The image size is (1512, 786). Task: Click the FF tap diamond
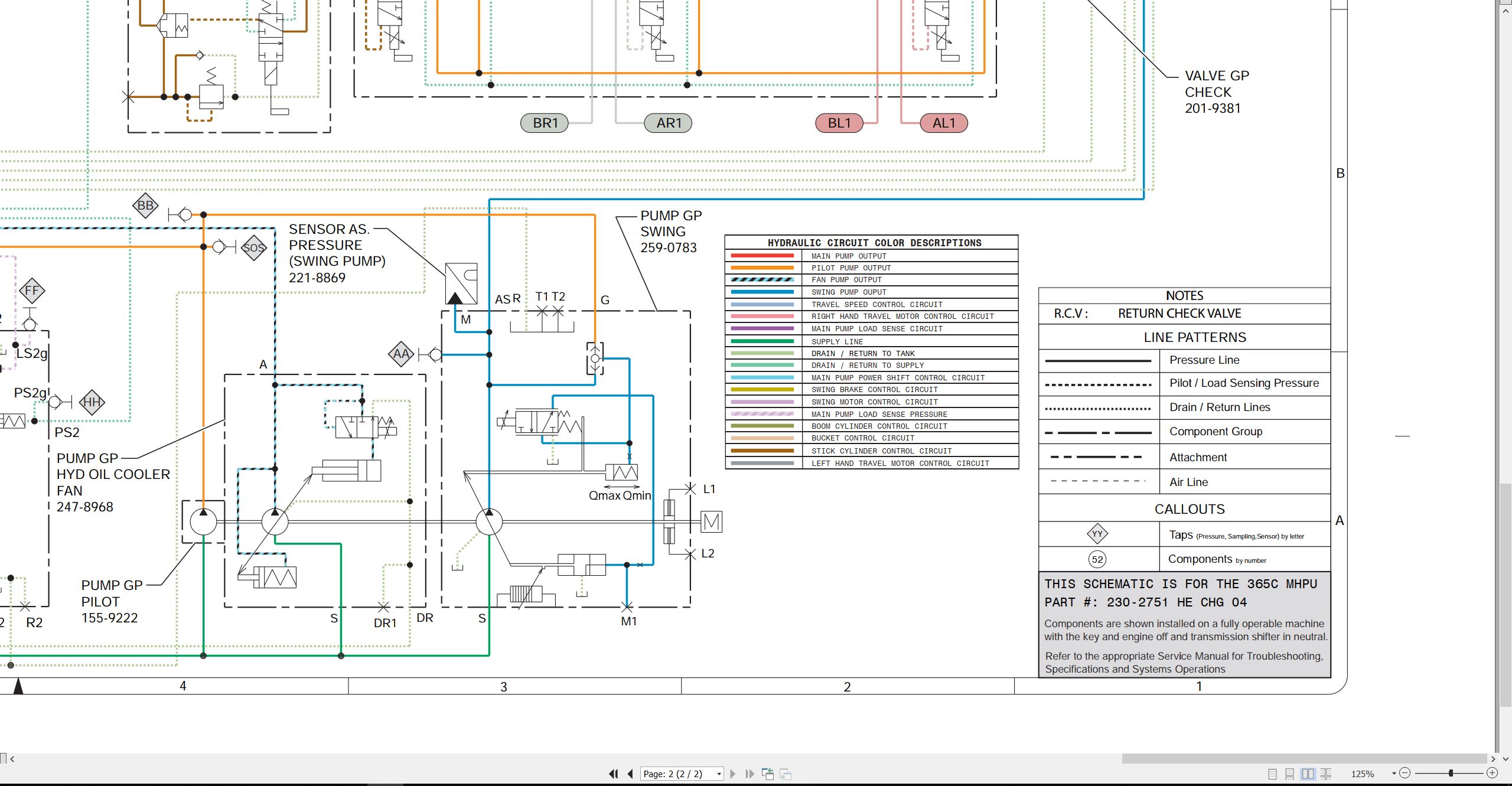click(x=32, y=291)
